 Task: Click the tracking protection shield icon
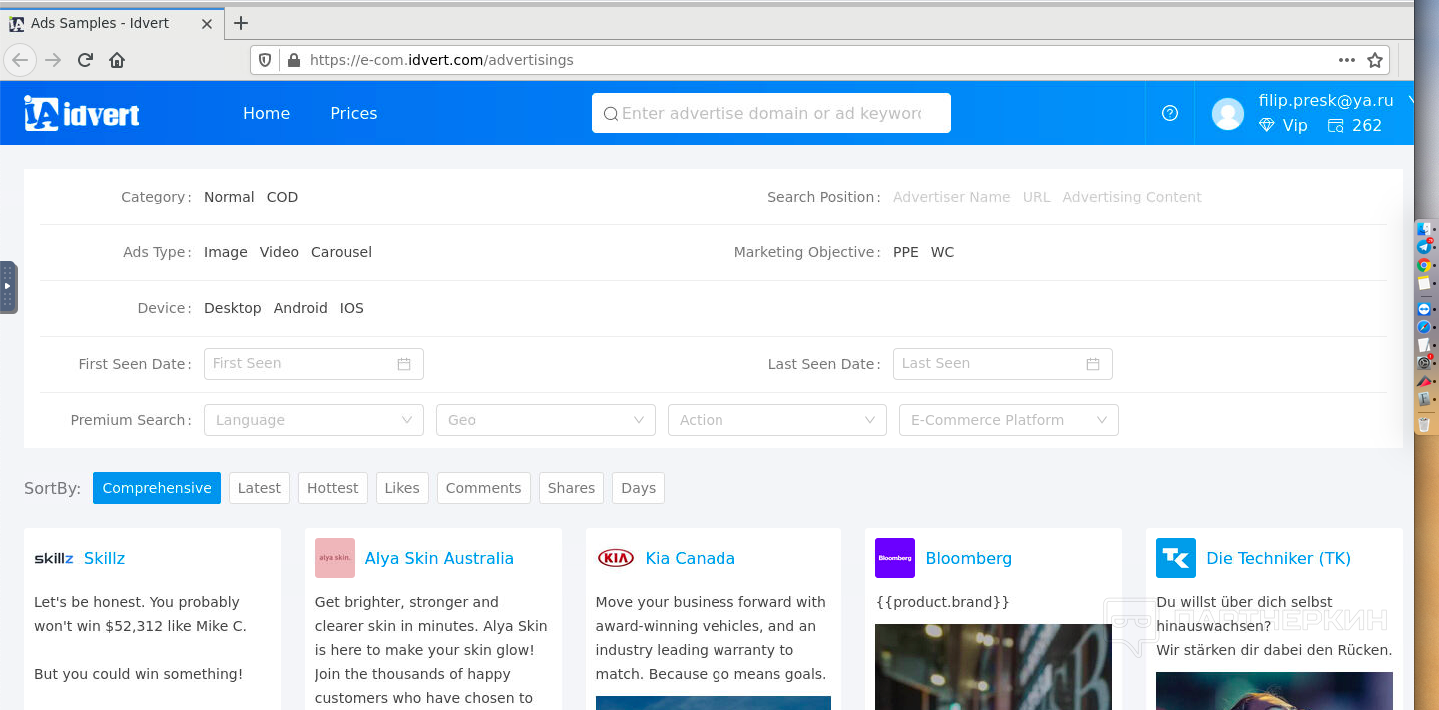pos(265,60)
